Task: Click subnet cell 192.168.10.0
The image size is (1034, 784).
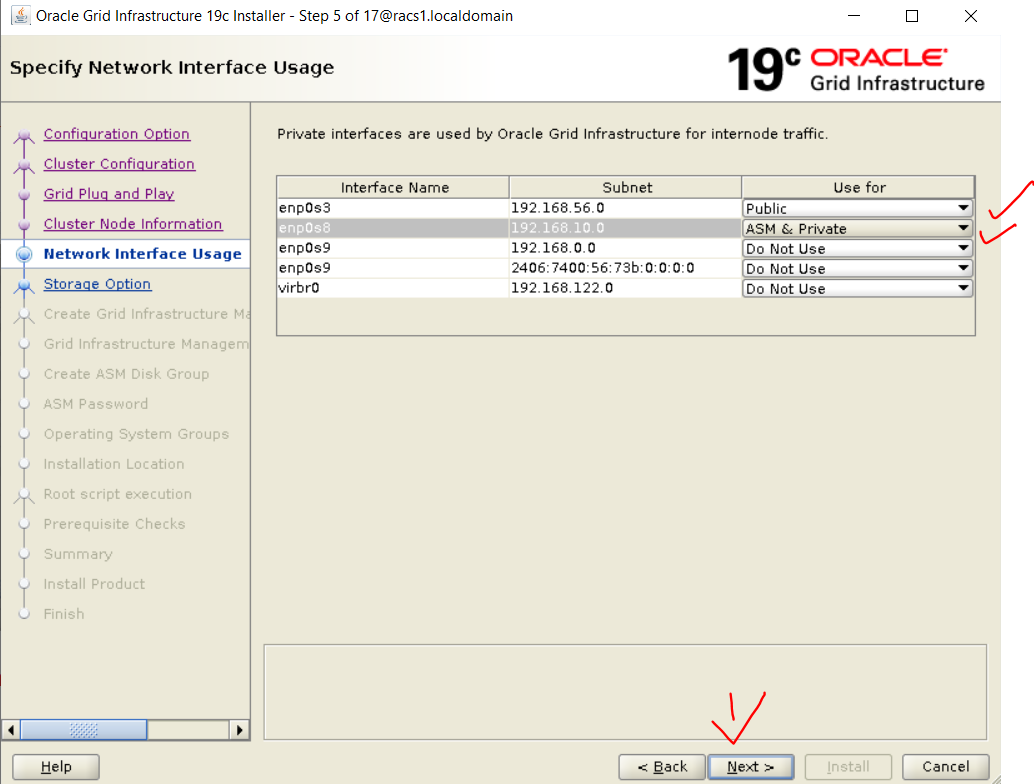Action: (625, 228)
